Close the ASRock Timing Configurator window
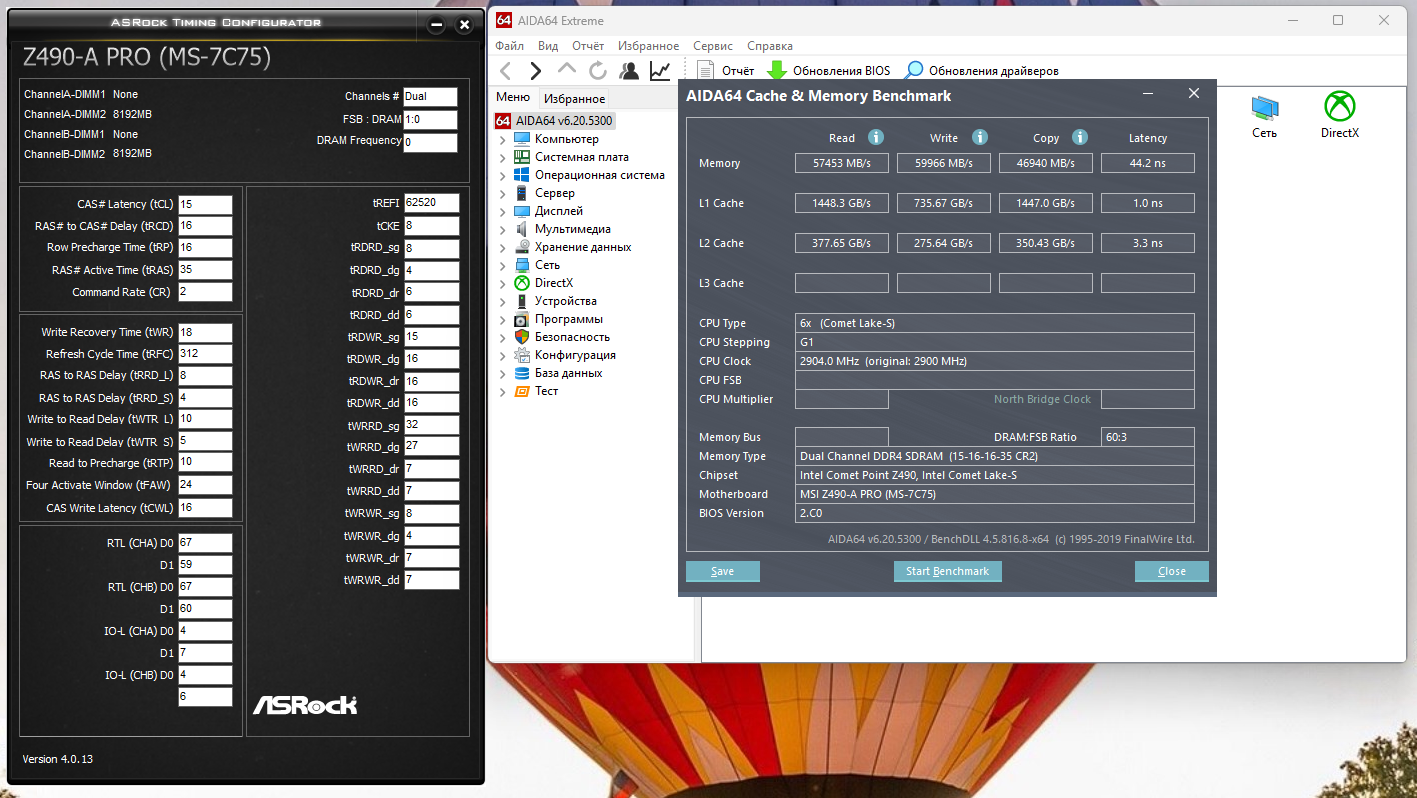1417x798 pixels. point(464,25)
